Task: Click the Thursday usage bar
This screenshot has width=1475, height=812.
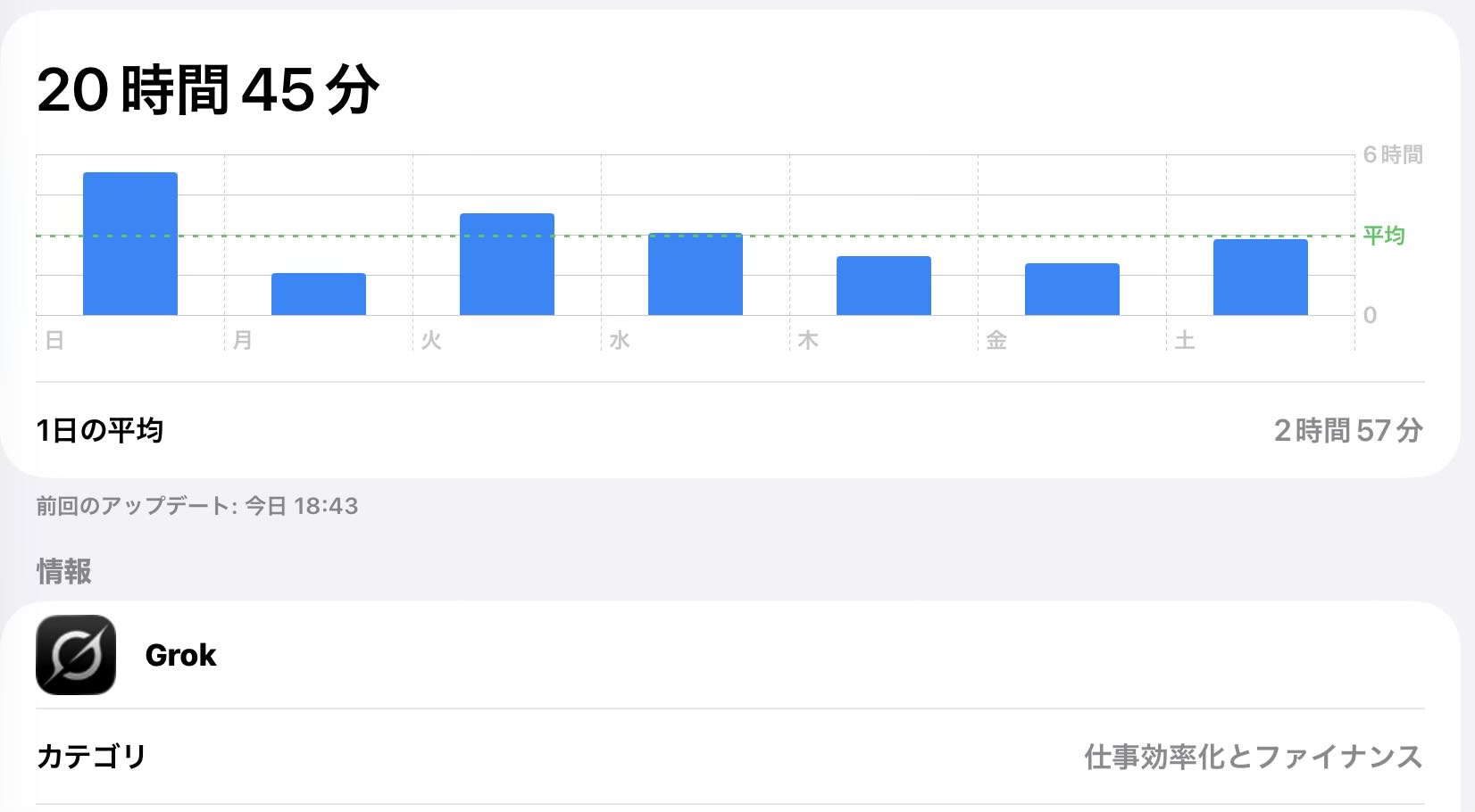Action: point(884,286)
